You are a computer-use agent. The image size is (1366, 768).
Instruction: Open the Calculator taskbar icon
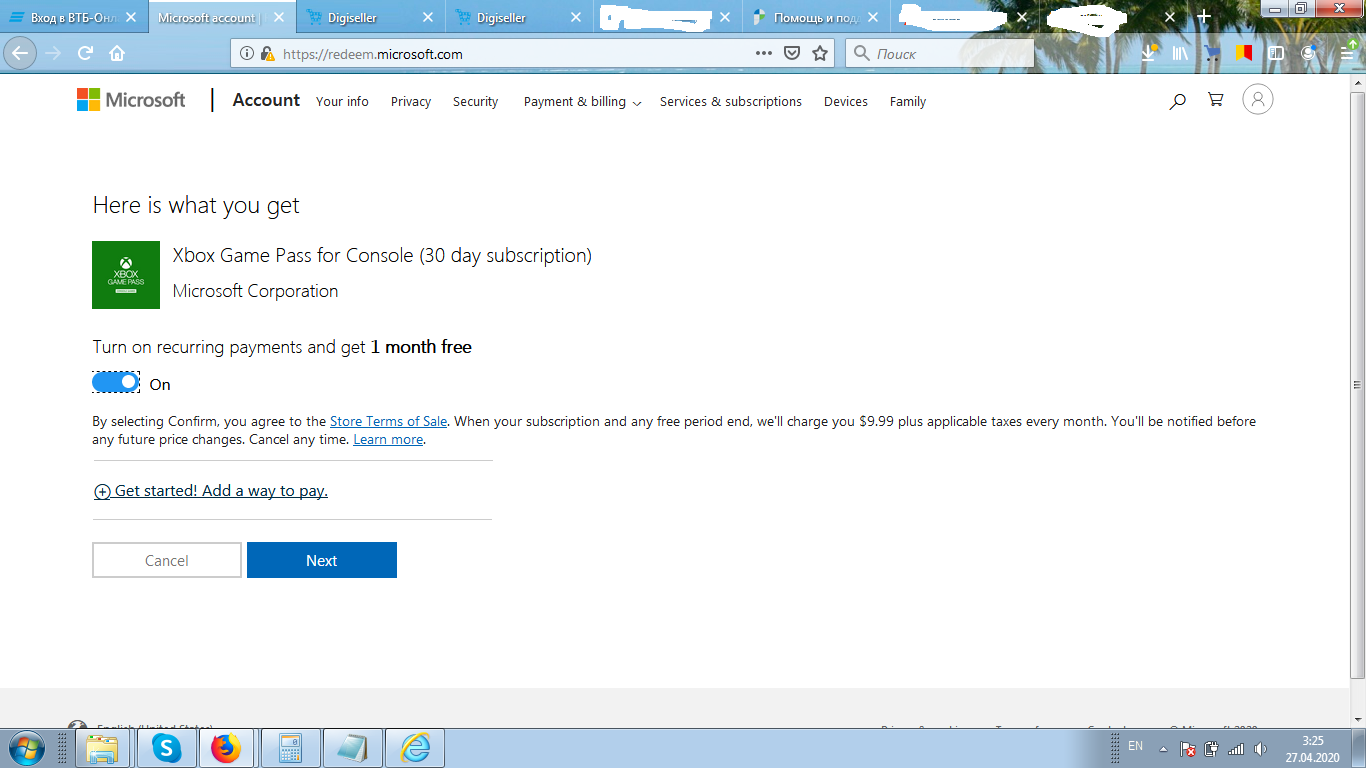(x=291, y=748)
